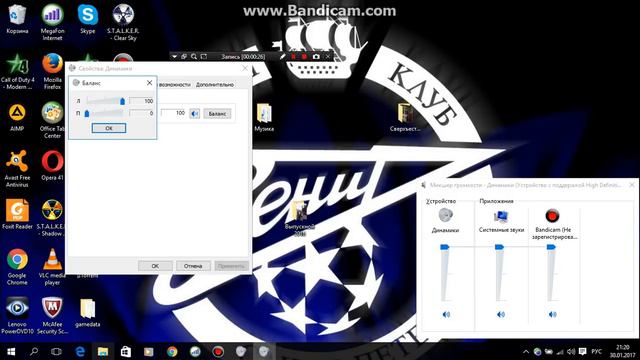Stop recording with Bandicam red record button
This screenshot has height=360, width=640.
(304, 57)
